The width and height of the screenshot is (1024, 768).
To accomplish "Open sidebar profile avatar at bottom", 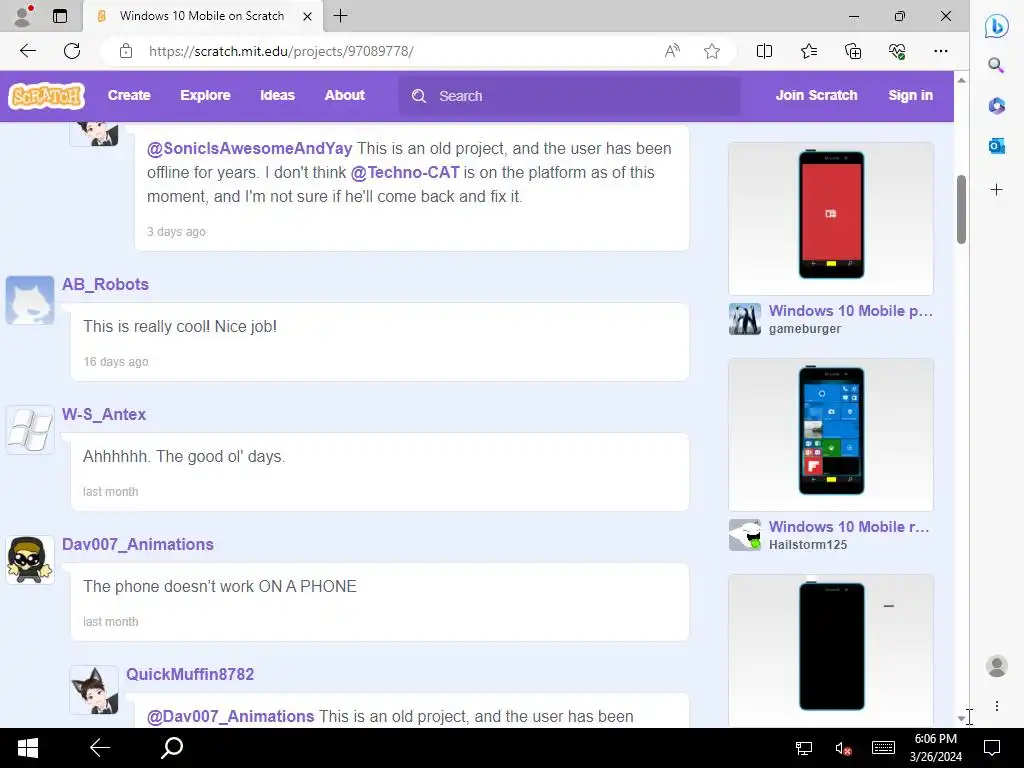I will click(997, 666).
